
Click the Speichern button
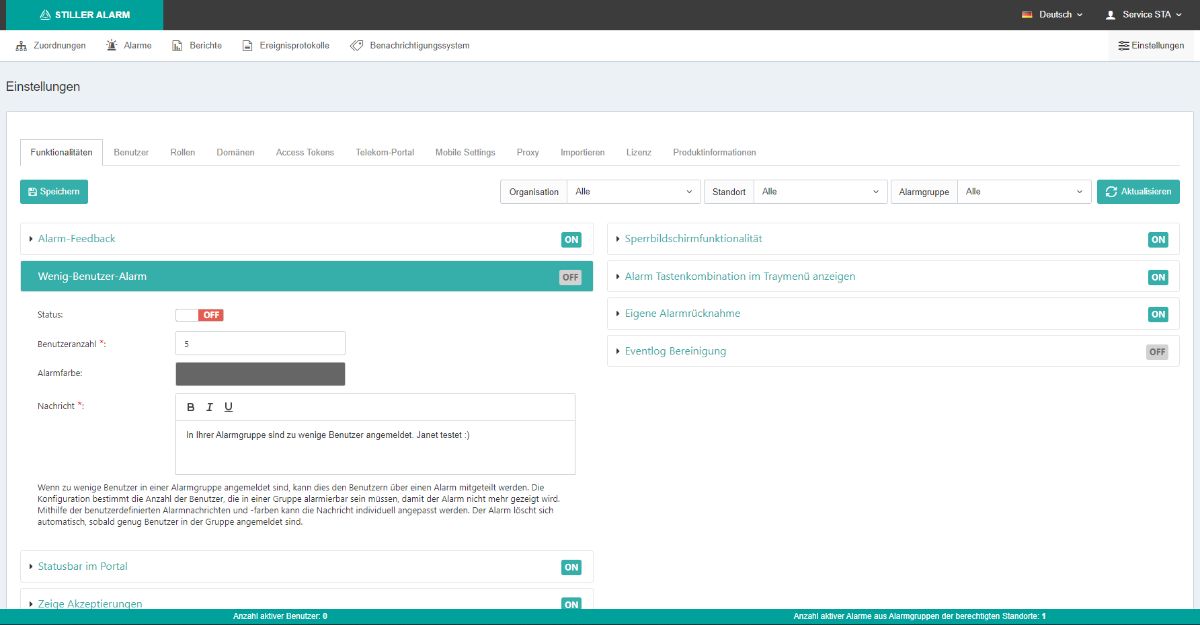pos(54,192)
